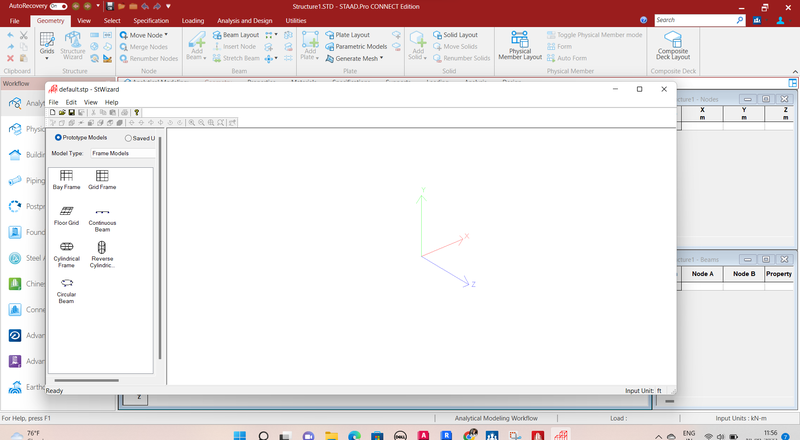Switch to the Specification ribbon tab
The image size is (800, 440).
coord(151,21)
